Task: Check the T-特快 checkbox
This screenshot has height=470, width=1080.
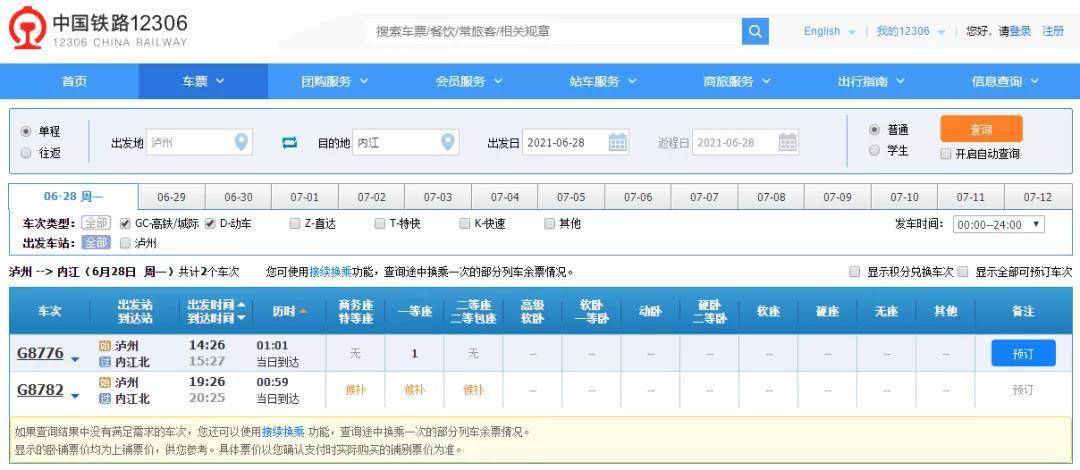Action: (380, 223)
